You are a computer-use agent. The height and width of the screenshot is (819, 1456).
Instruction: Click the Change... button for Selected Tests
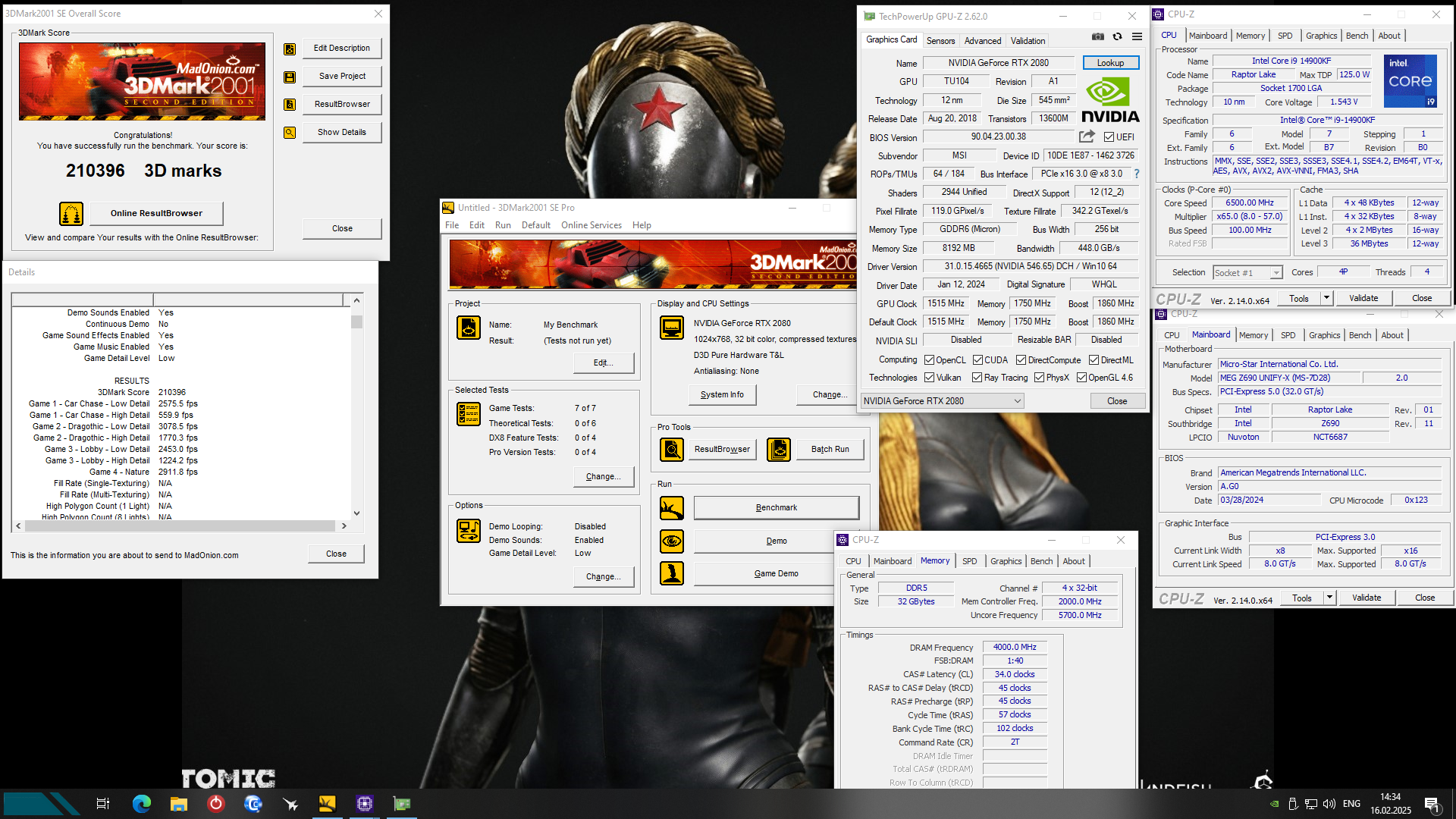[x=604, y=476]
